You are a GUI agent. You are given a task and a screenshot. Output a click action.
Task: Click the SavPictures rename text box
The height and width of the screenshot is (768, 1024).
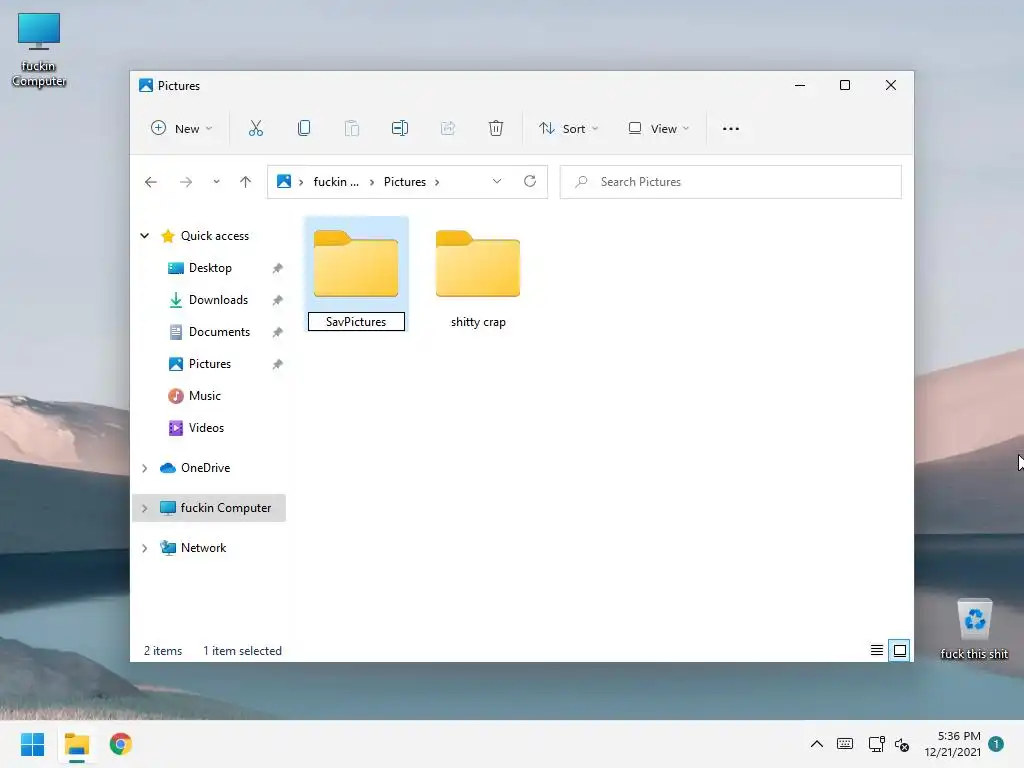click(356, 321)
